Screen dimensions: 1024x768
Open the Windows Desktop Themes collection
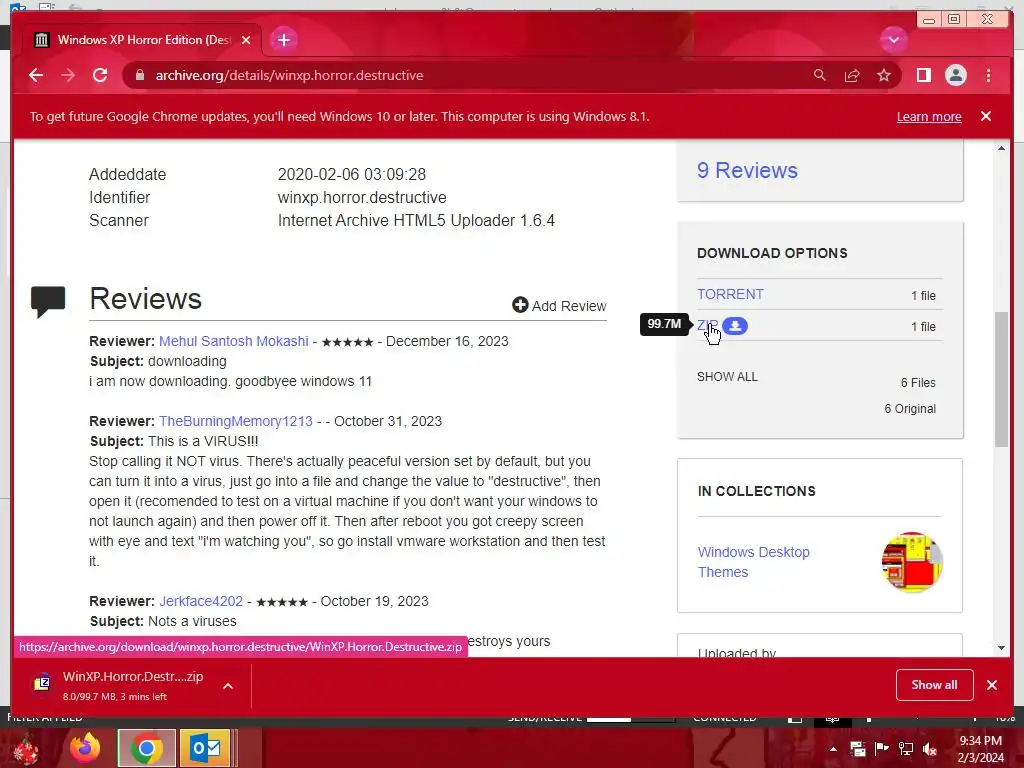click(754, 562)
